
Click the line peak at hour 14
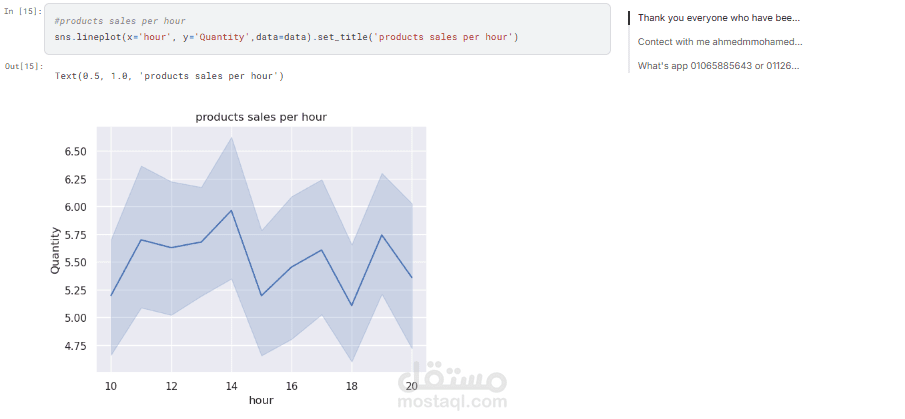[x=231, y=210]
